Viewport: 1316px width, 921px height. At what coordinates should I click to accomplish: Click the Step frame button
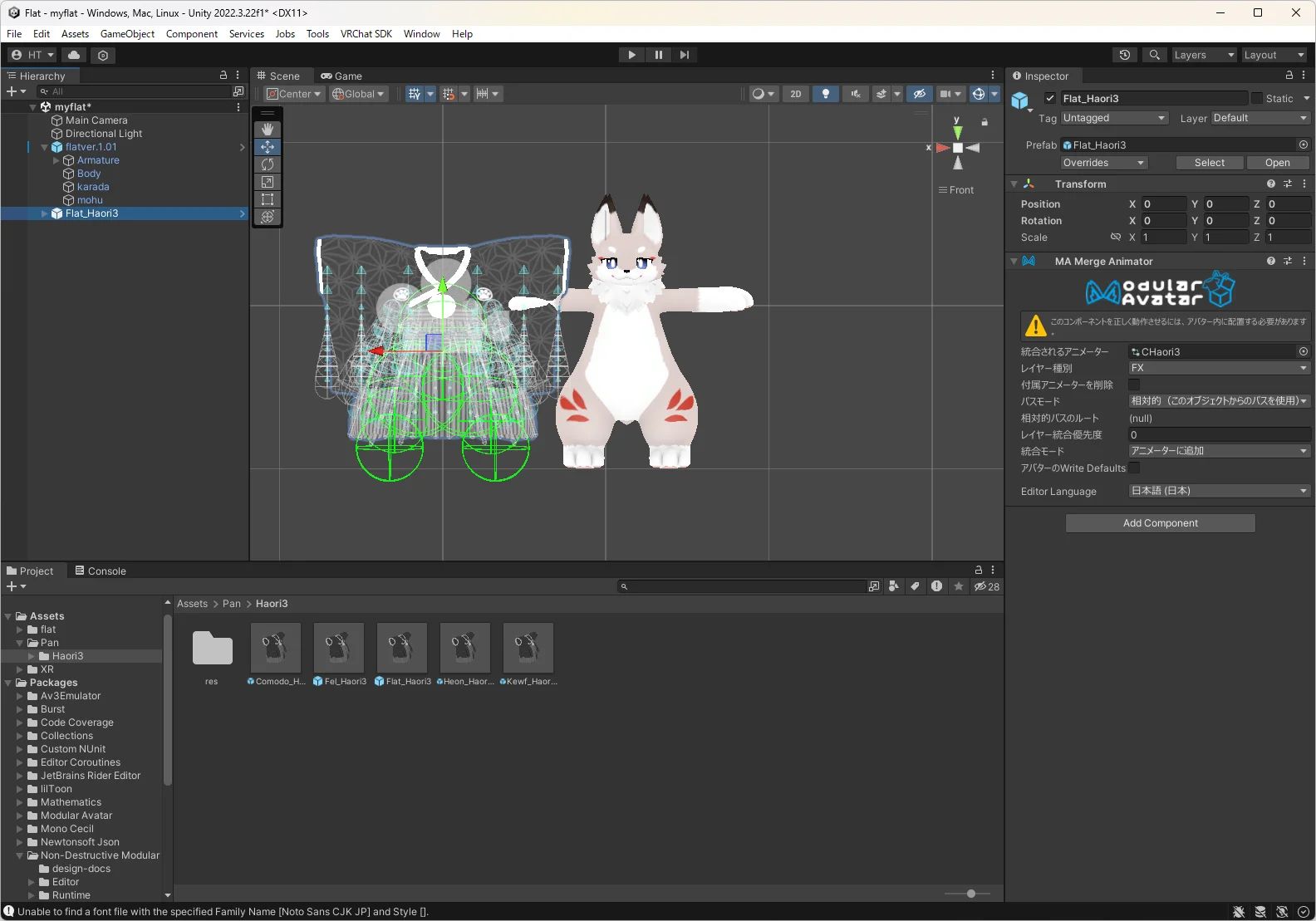(684, 55)
